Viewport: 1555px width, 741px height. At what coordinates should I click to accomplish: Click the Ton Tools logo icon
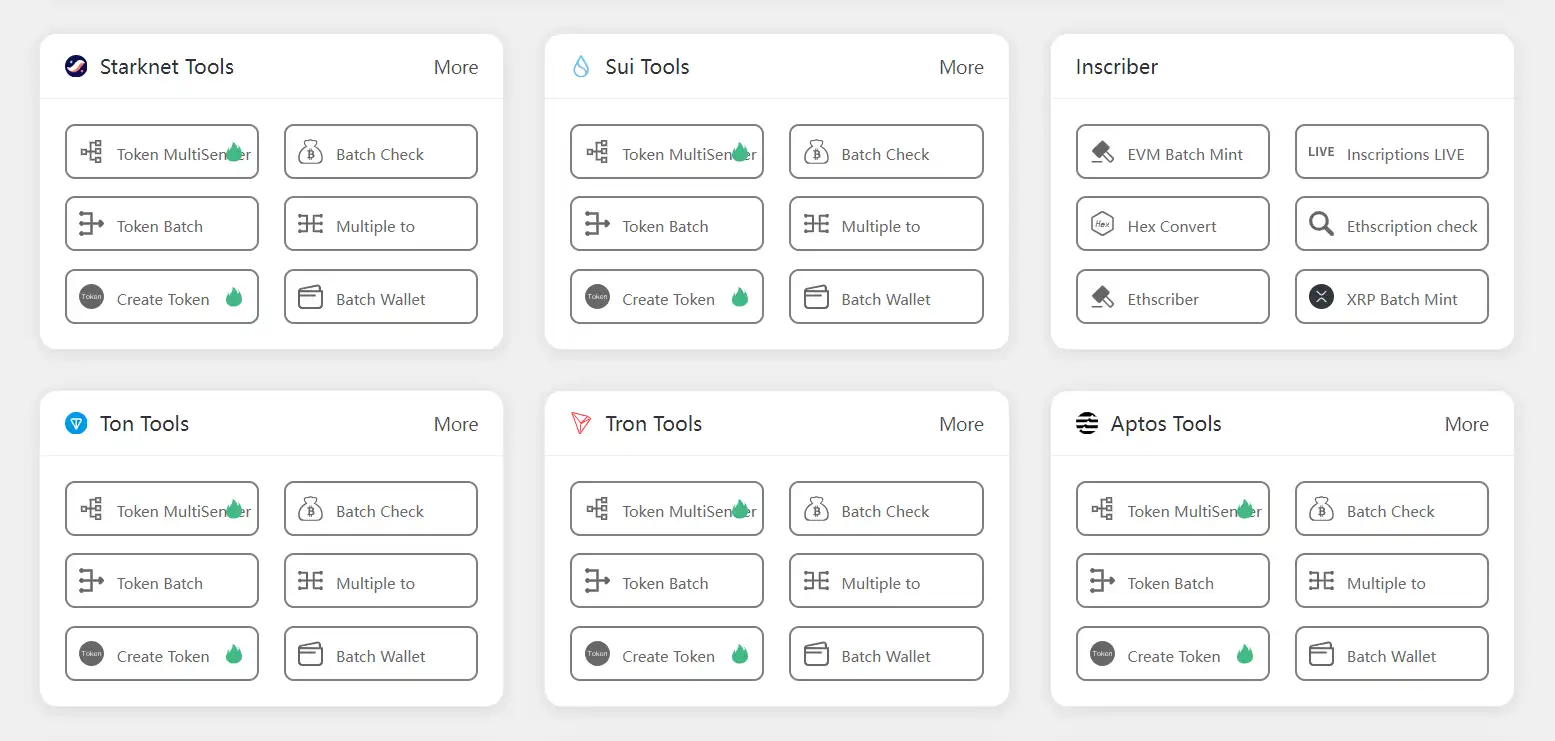tap(76, 424)
